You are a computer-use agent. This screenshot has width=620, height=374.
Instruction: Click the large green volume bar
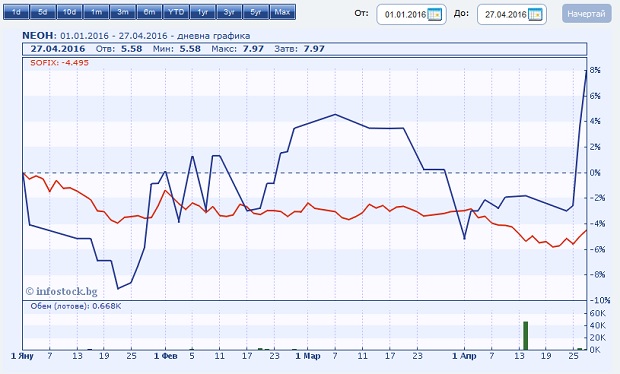(525, 336)
